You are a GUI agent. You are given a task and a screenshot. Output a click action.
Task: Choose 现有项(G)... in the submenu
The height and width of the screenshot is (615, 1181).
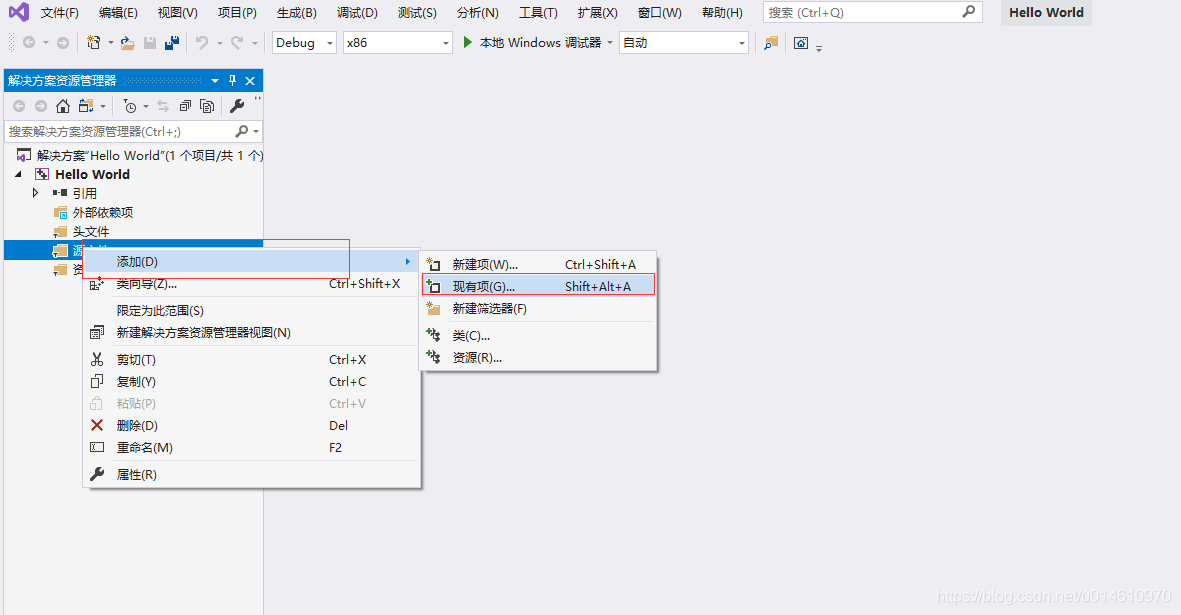pyautogui.click(x=538, y=286)
